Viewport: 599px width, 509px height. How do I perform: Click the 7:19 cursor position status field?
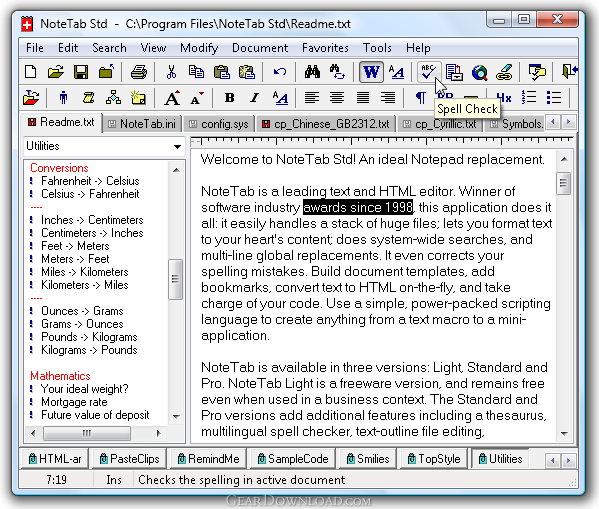pyautogui.click(x=56, y=480)
